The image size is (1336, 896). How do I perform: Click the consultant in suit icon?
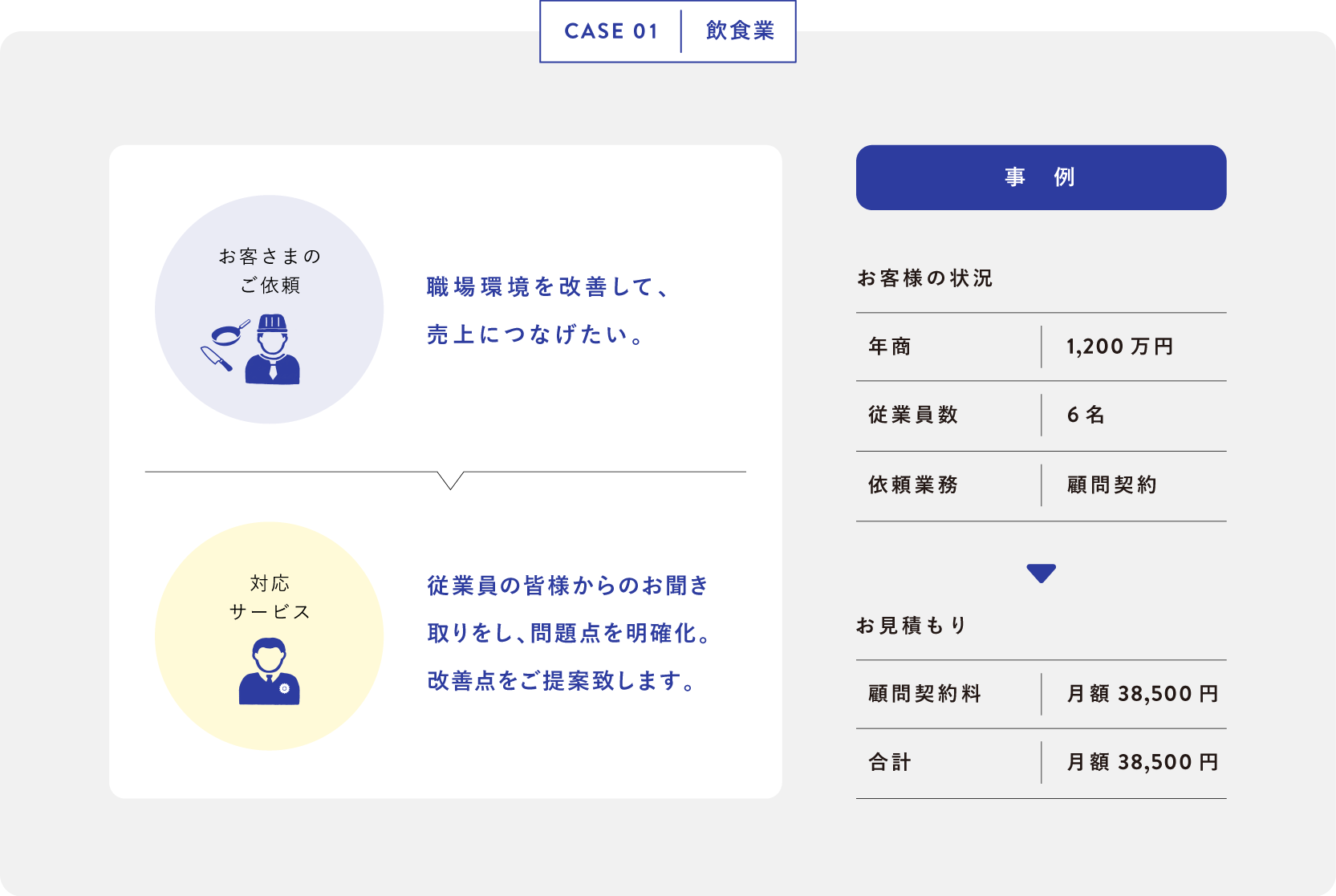pyautogui.click(x=269, y=671)
